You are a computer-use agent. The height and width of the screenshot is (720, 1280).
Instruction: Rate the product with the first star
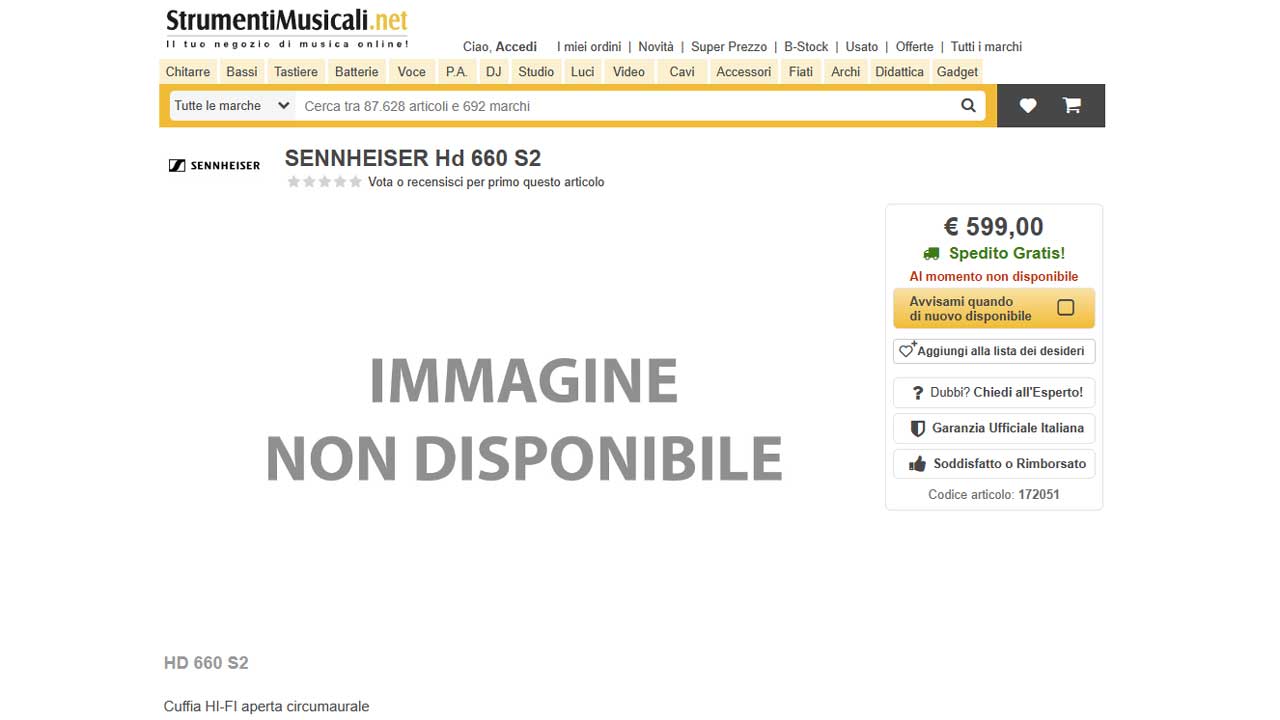tap(294, 182)
